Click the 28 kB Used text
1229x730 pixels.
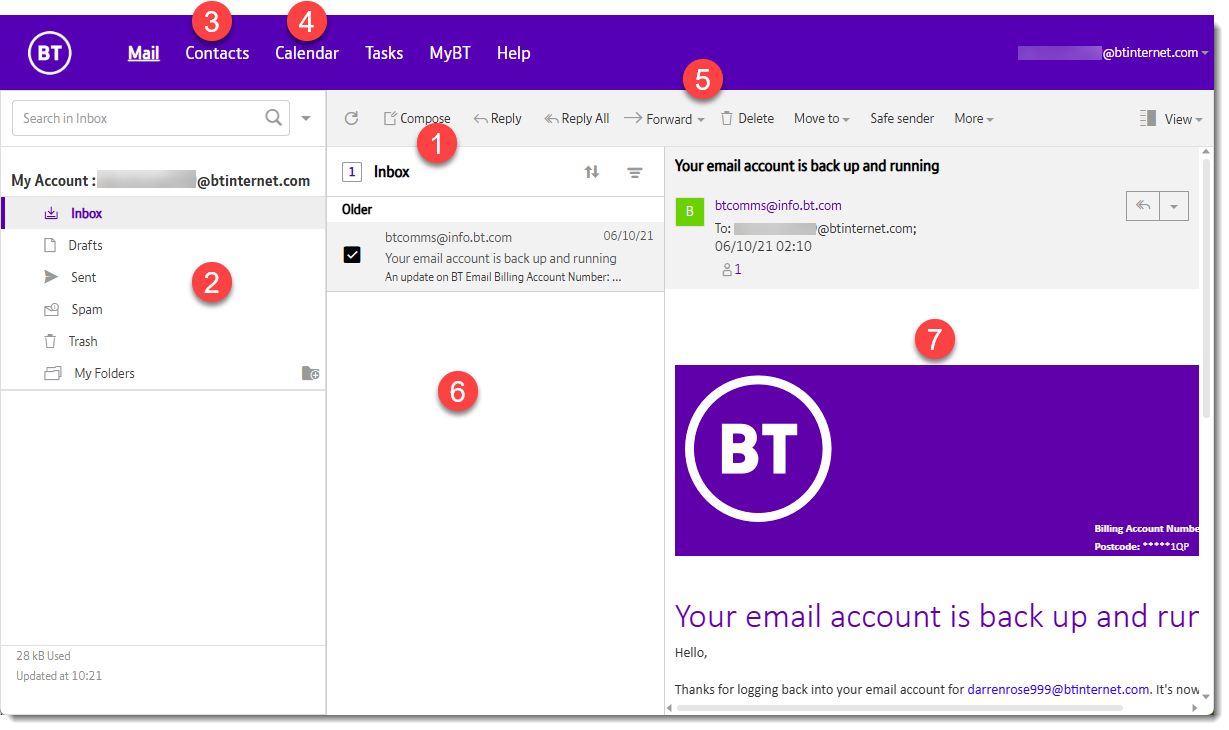tap(43, 656)
